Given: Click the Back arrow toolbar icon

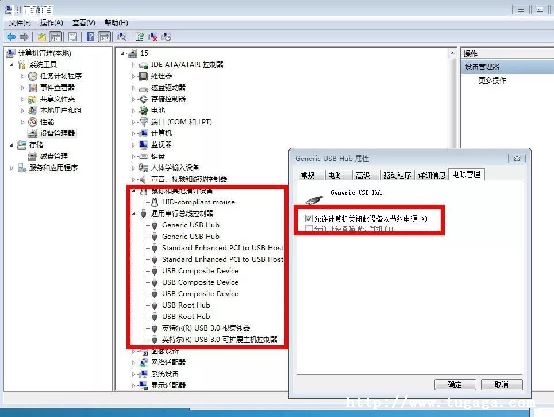Looking at the screenshot, I should point(12,36).
